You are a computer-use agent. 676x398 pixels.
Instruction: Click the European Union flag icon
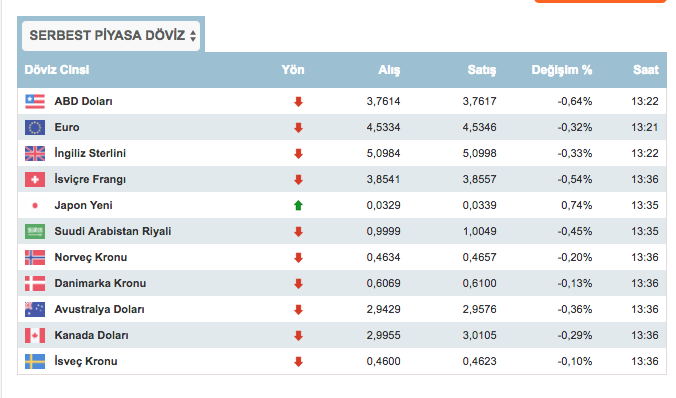click(x=35, y=128)
